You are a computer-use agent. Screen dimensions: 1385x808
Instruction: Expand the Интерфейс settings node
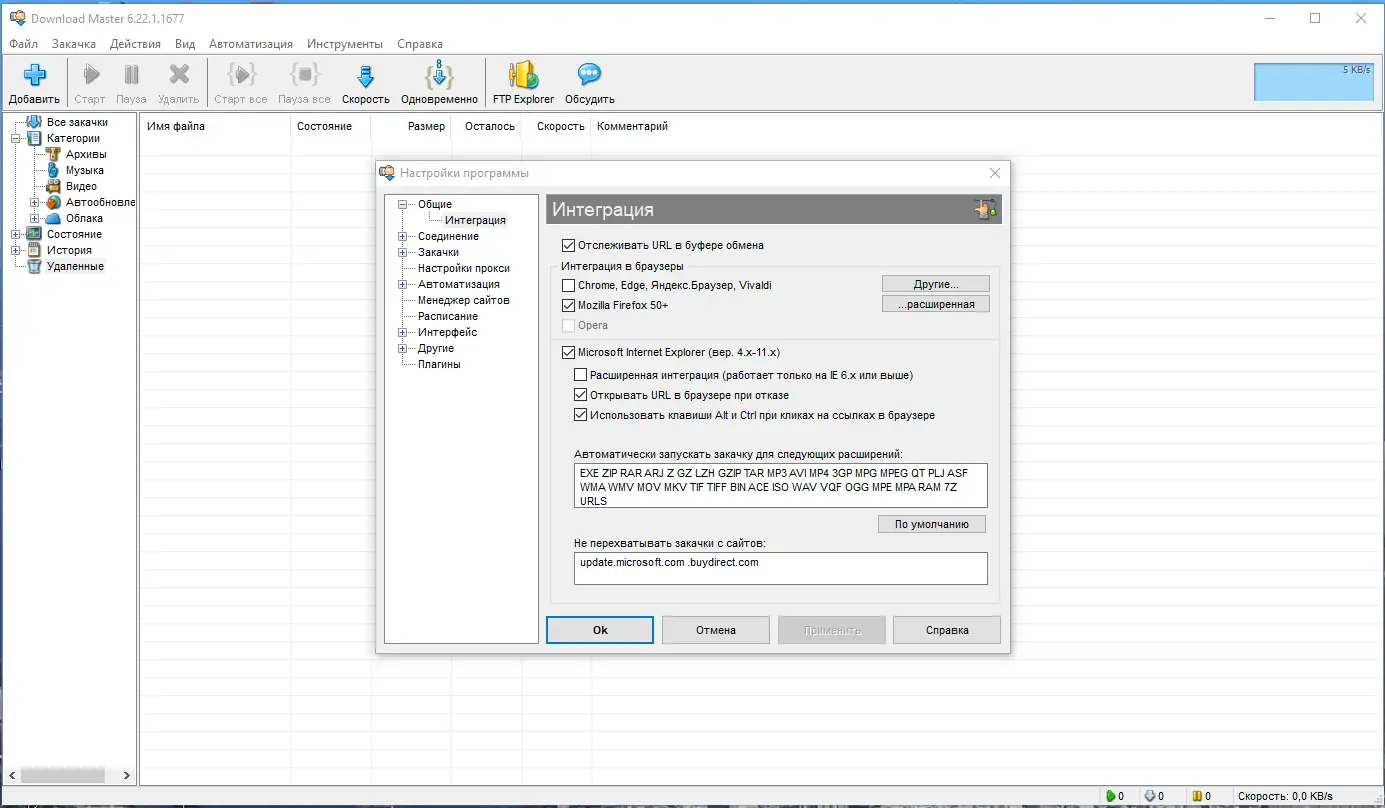(x=403, y=332)
